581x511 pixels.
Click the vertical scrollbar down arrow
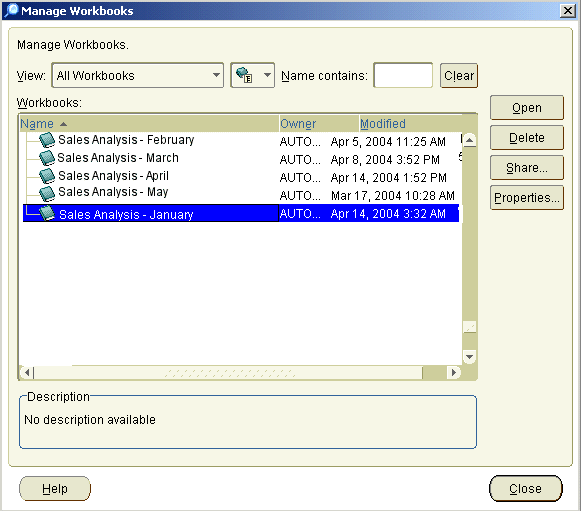click(469, 357)
